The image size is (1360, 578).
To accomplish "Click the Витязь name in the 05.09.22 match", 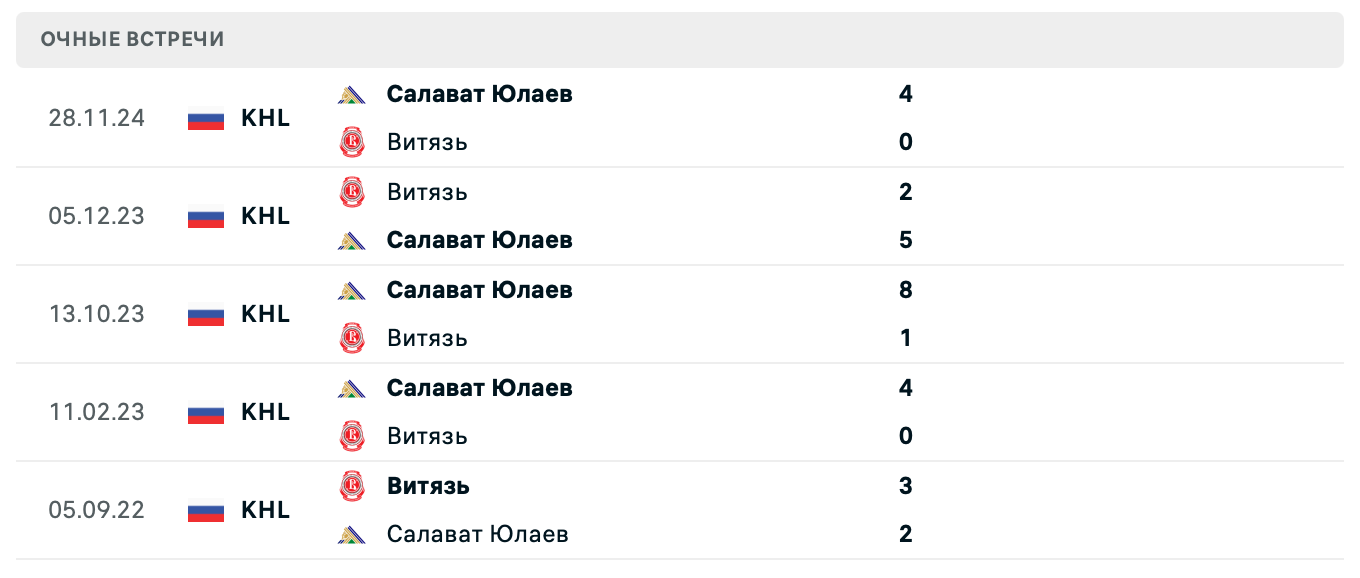I will click(427, 486).
